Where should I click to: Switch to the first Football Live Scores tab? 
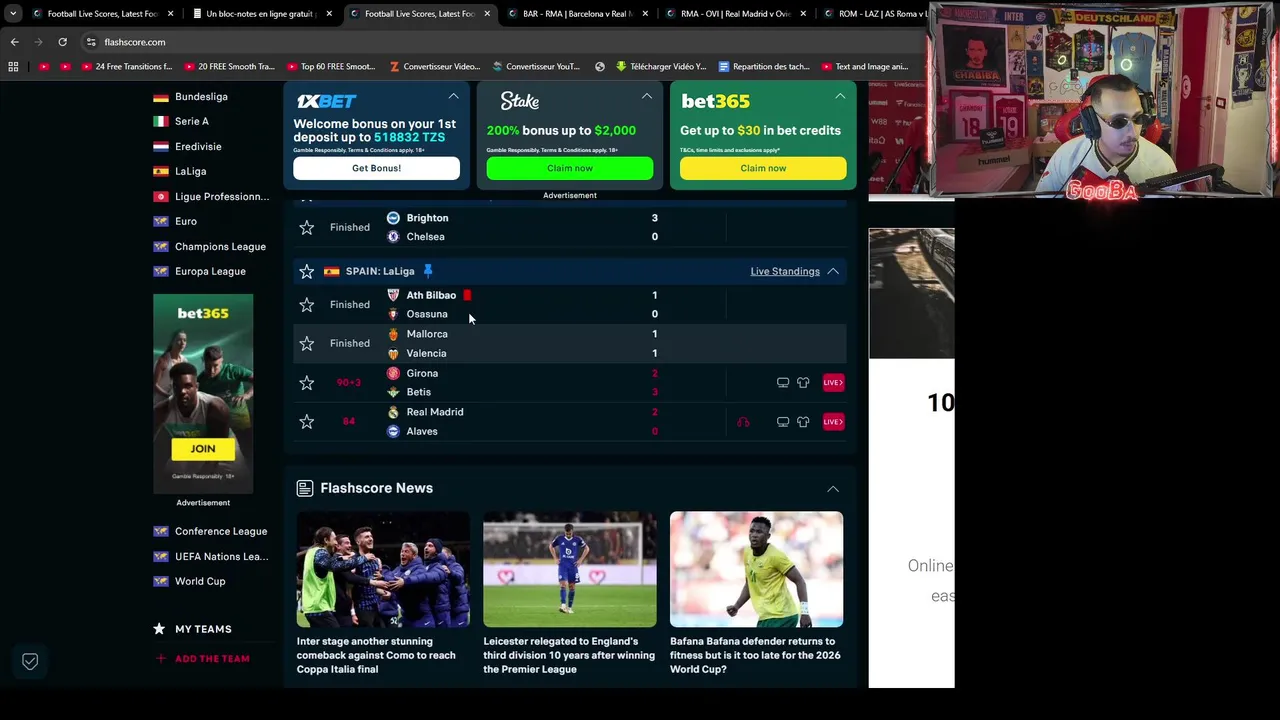pyautogui.click(x=103, y=14)
